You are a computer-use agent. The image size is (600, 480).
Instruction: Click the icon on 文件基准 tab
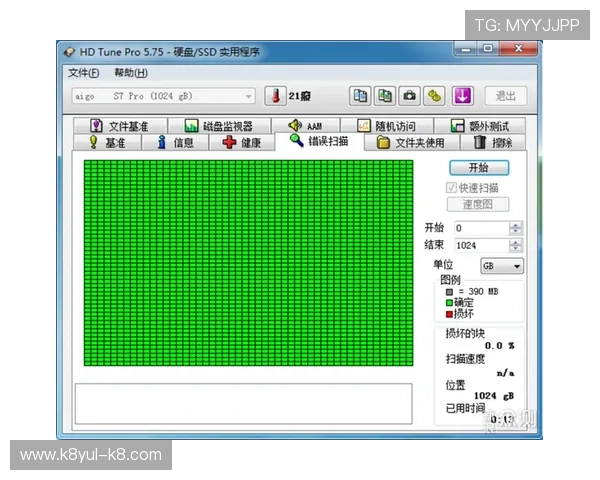[x=96, y=125]
